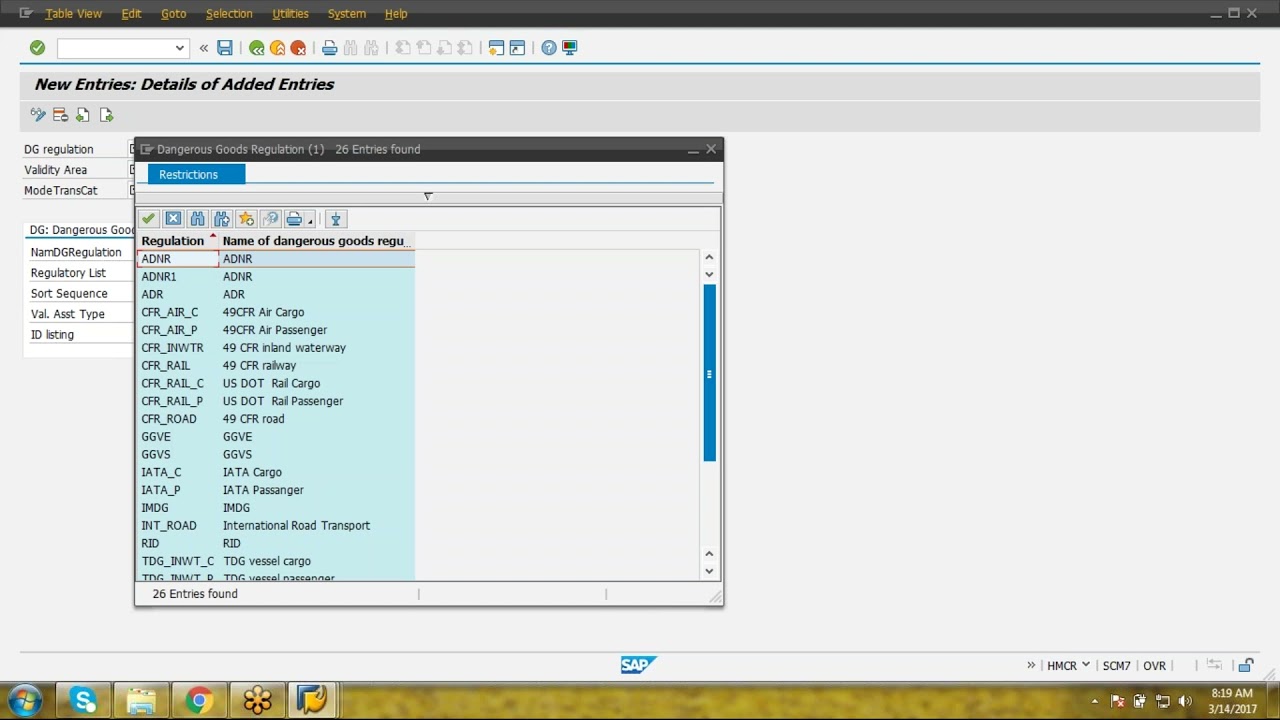Open Google Chrome from the taskbar
This screenshot has height=720, width=1280.
(199, 701)
